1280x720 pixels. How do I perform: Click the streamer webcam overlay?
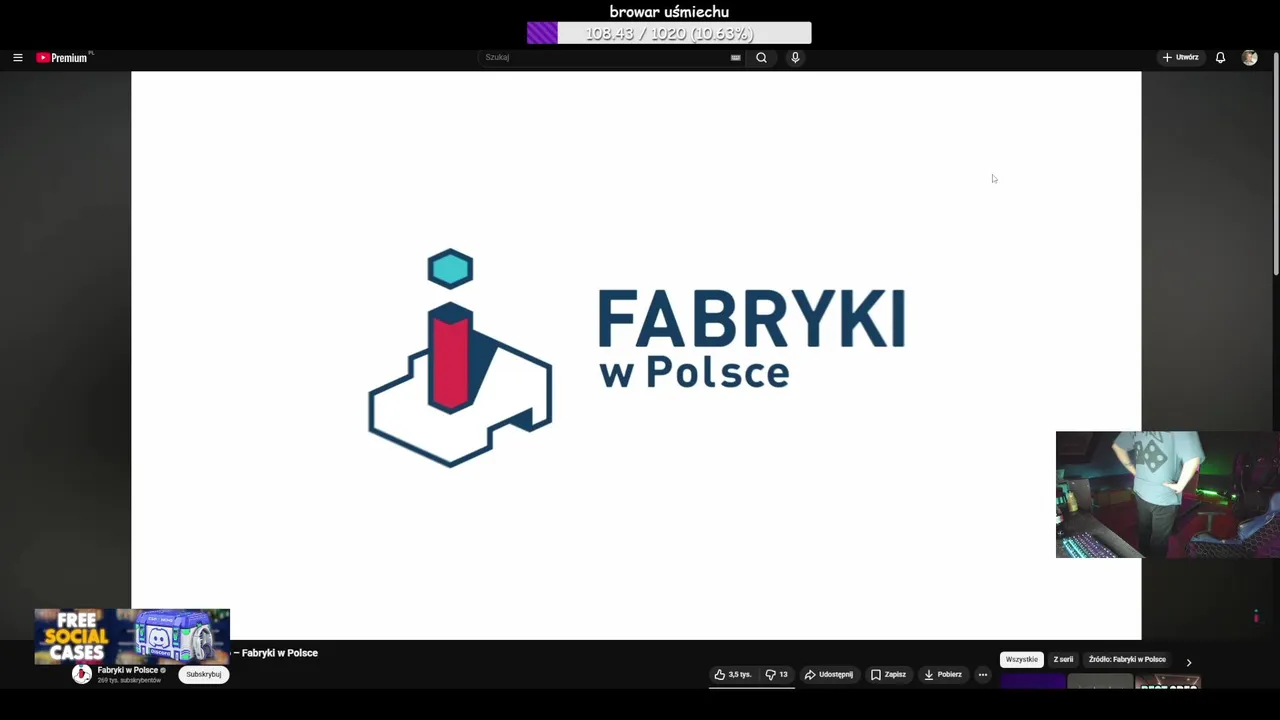pos(1167,494)
